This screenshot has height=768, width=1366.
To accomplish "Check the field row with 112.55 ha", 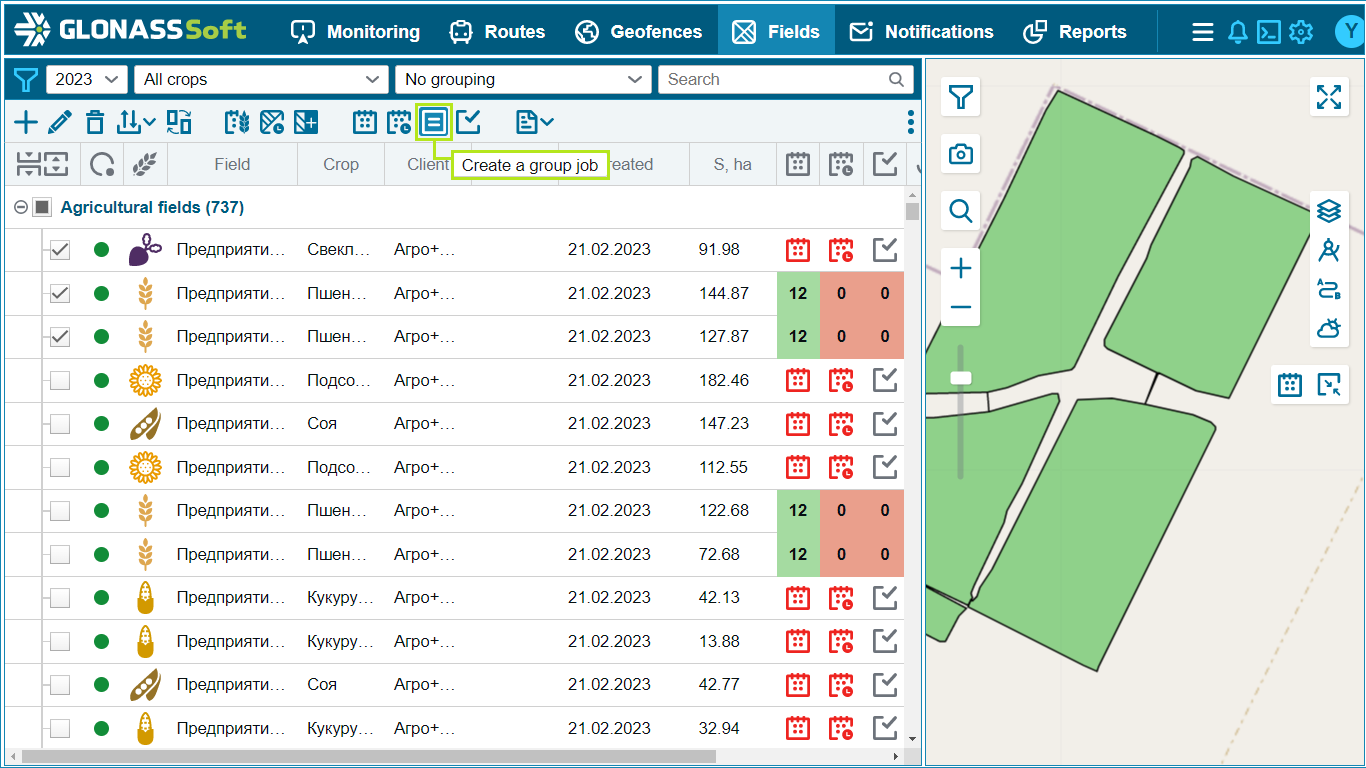I will 60,467.
